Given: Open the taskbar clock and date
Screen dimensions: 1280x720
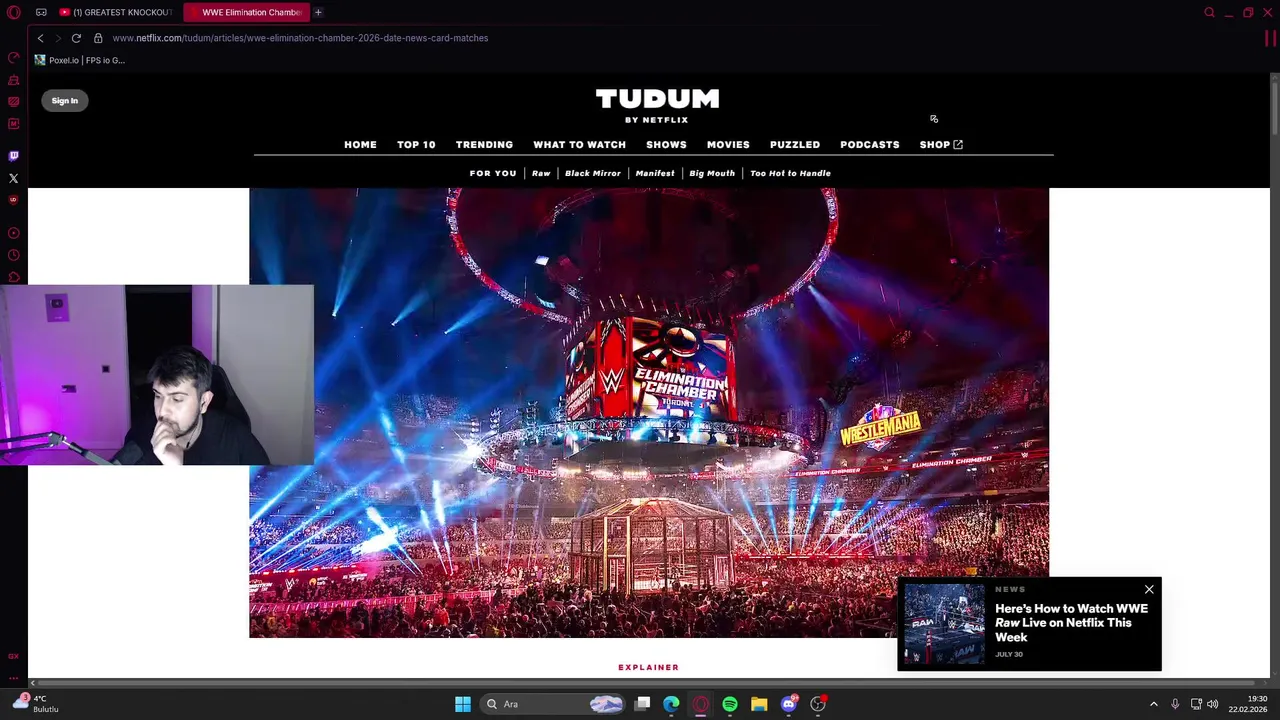Looking at the screenshot, I should coord(1248,704).
